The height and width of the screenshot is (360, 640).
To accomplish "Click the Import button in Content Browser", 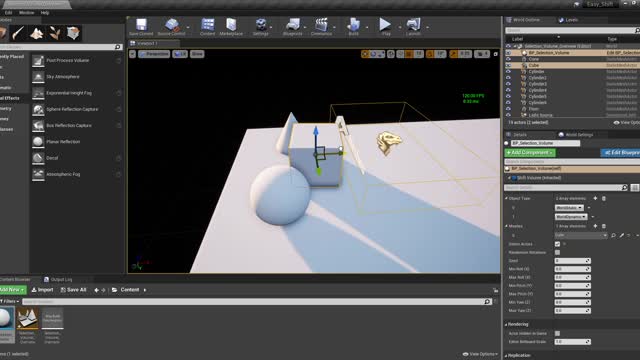I will click(x=42, y=290).
